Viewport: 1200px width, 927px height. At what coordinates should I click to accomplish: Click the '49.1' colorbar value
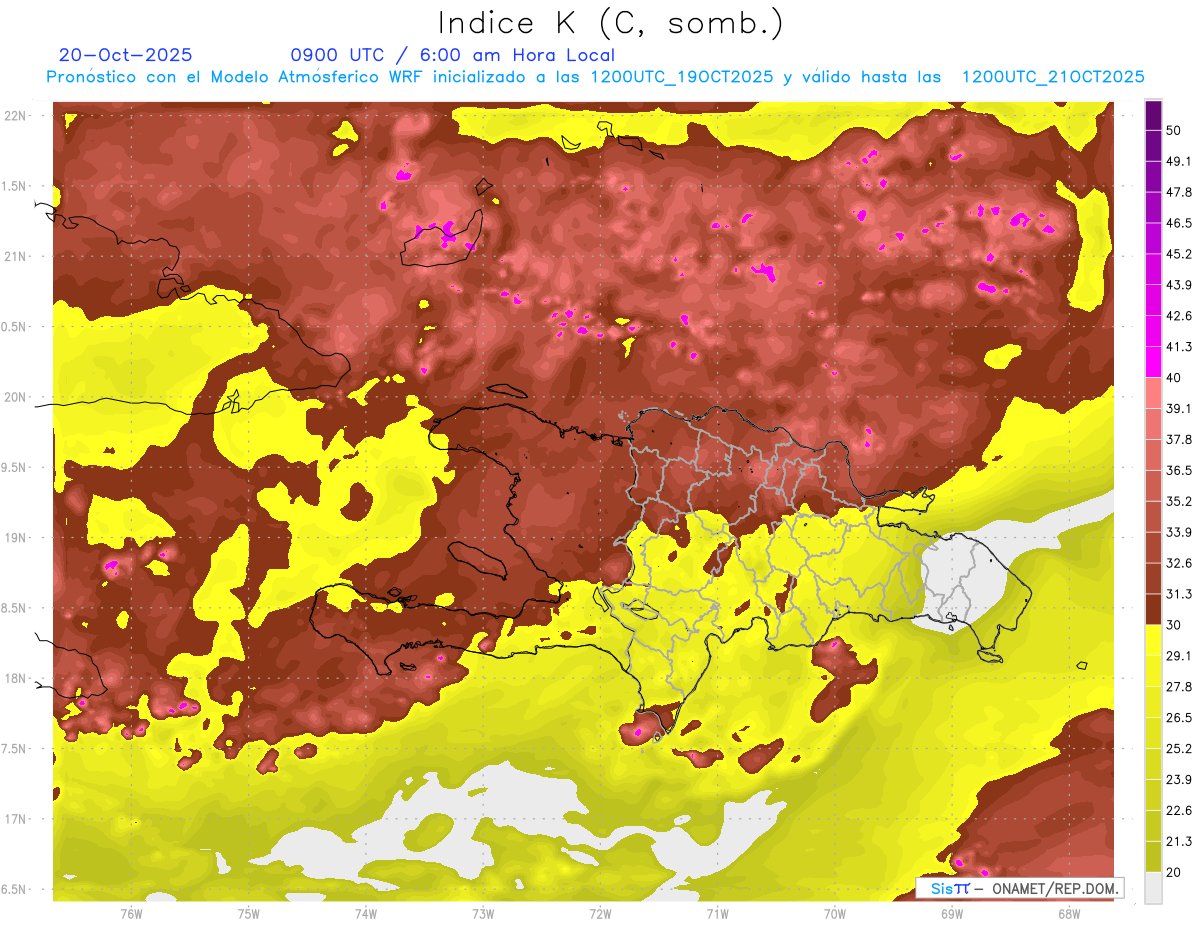point(1179,161)
